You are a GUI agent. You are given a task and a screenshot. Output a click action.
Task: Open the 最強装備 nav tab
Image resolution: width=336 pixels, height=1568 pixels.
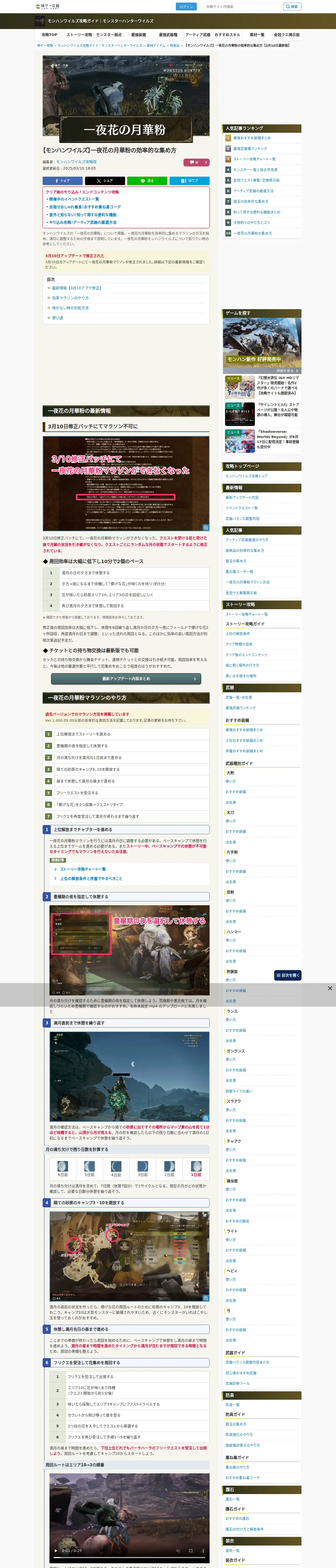[x=138, y=35]
